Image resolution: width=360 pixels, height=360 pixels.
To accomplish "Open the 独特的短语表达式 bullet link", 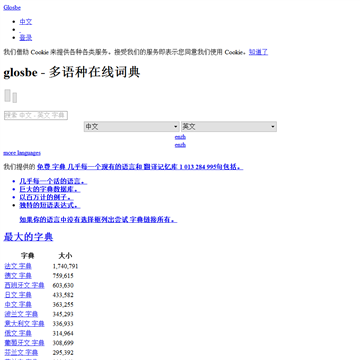I will (50, 205).
